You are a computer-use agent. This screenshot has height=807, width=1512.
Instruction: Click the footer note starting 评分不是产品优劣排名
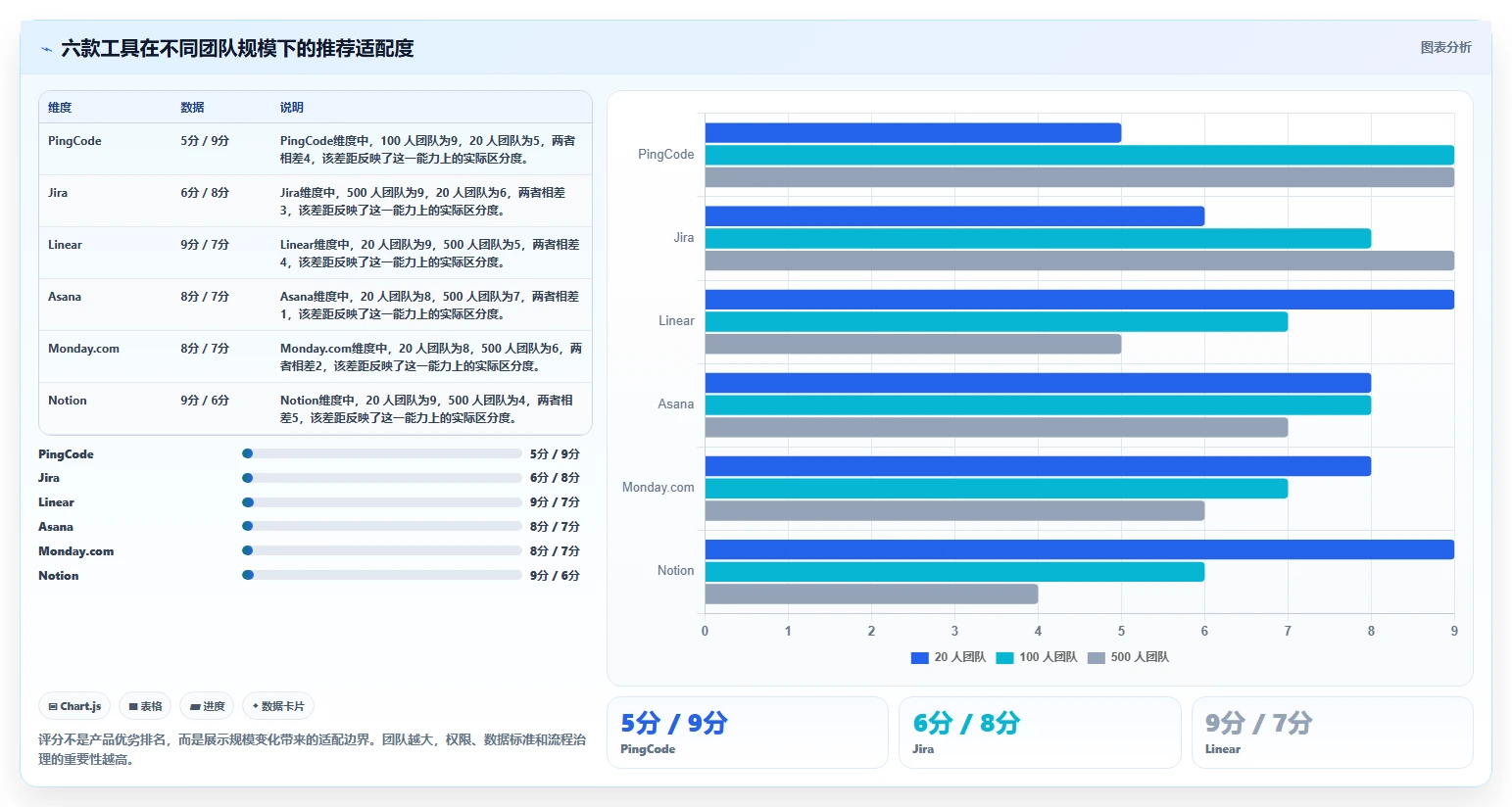tap(312, 749)
